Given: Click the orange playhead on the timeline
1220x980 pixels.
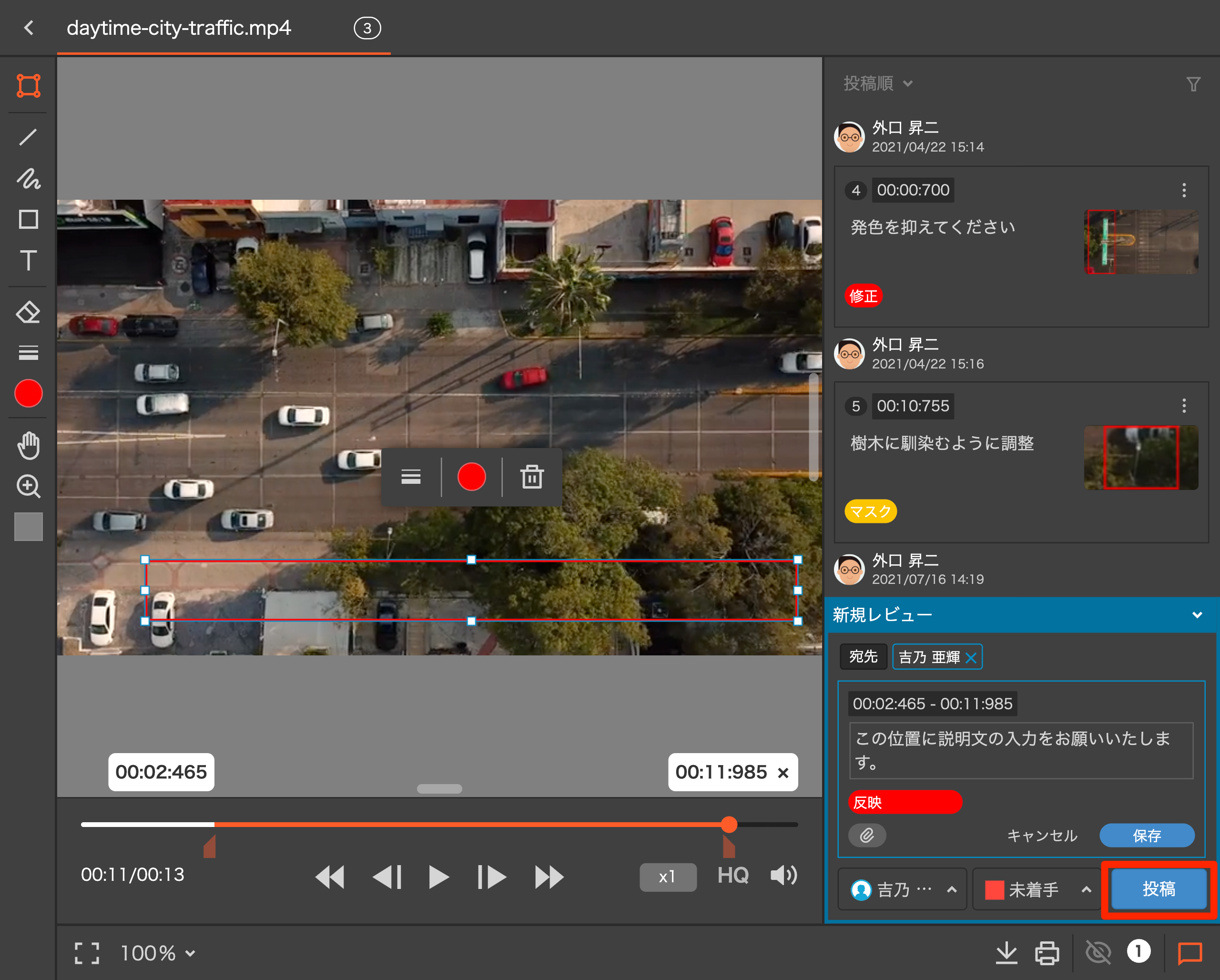Looking at the screenshot, I should [x=730, y=825].
